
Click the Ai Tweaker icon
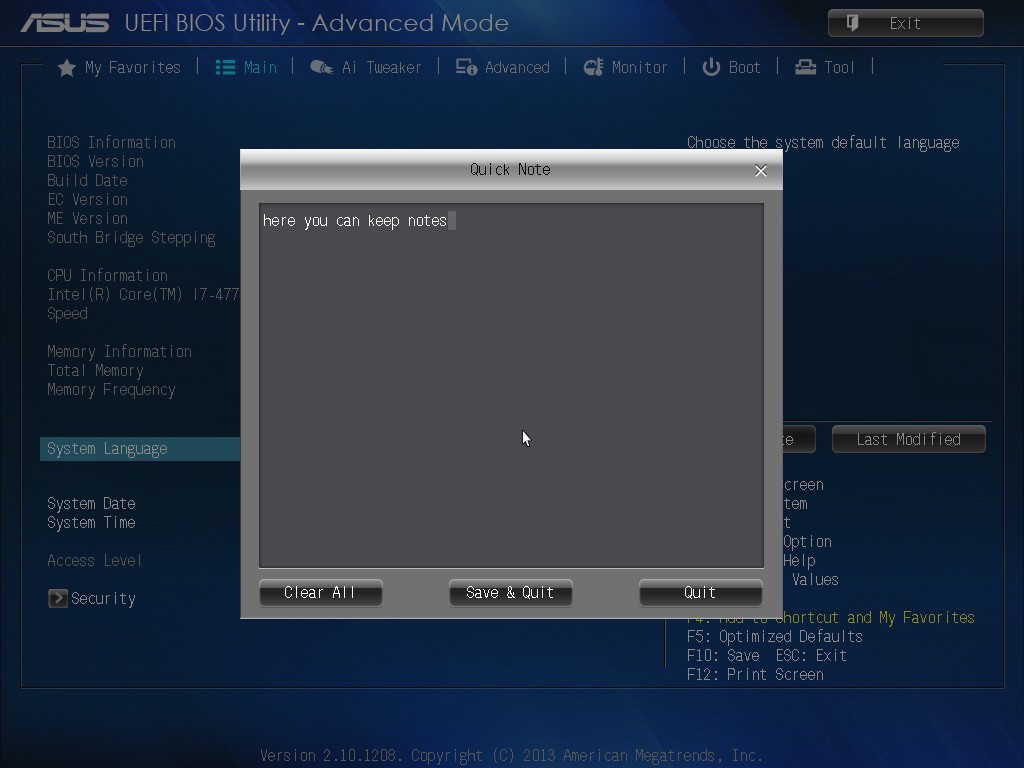pos(321,67)
